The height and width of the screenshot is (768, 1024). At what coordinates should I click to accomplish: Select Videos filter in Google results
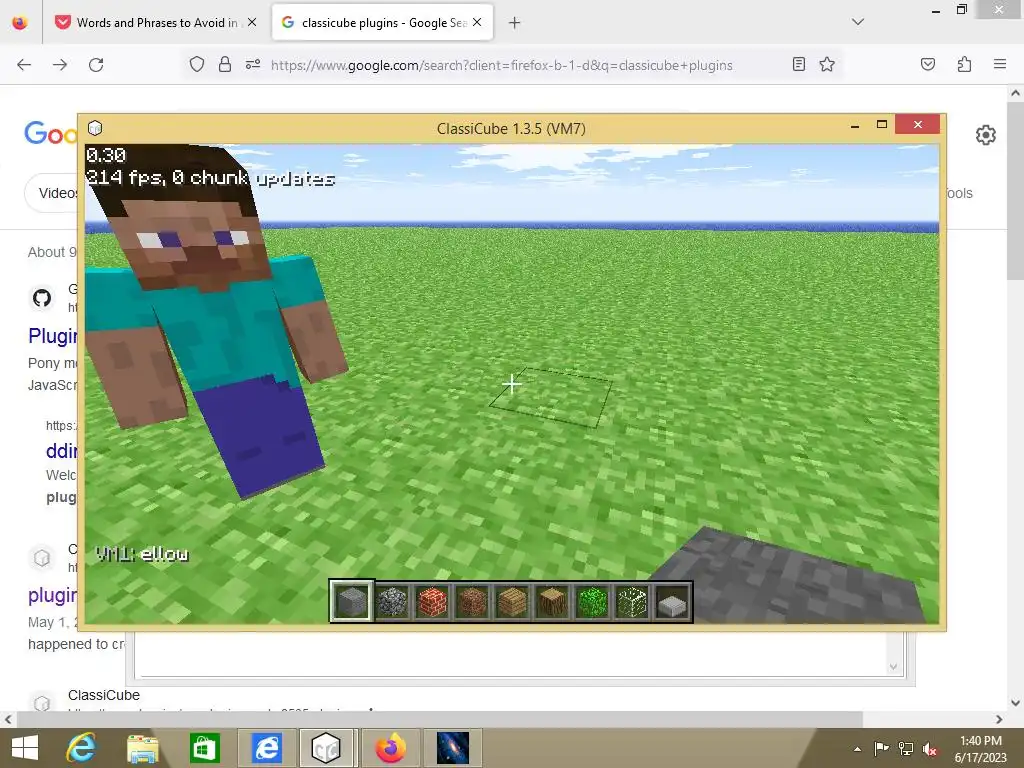pos(57,193)
